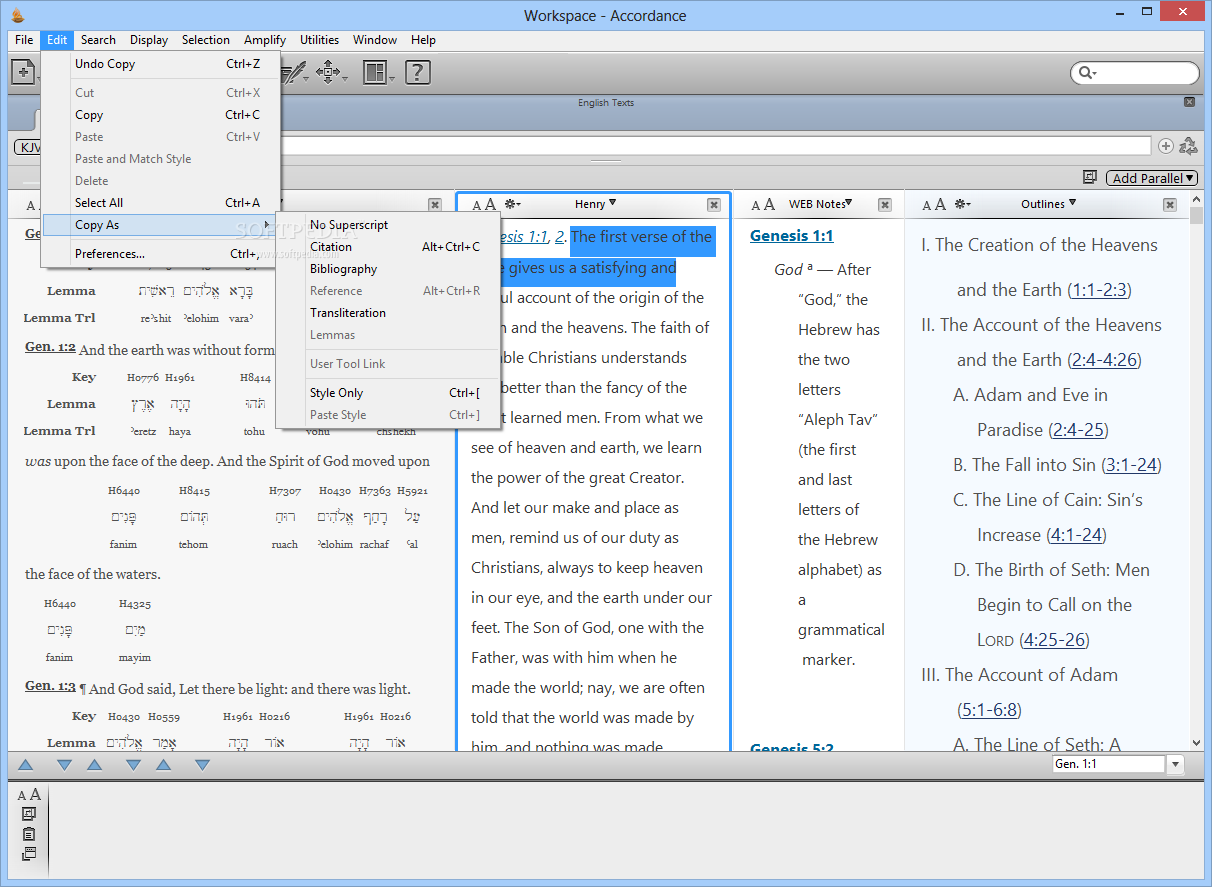Click the round plus icon beside entry field
1212x887 pixels.
point(1166,146)
